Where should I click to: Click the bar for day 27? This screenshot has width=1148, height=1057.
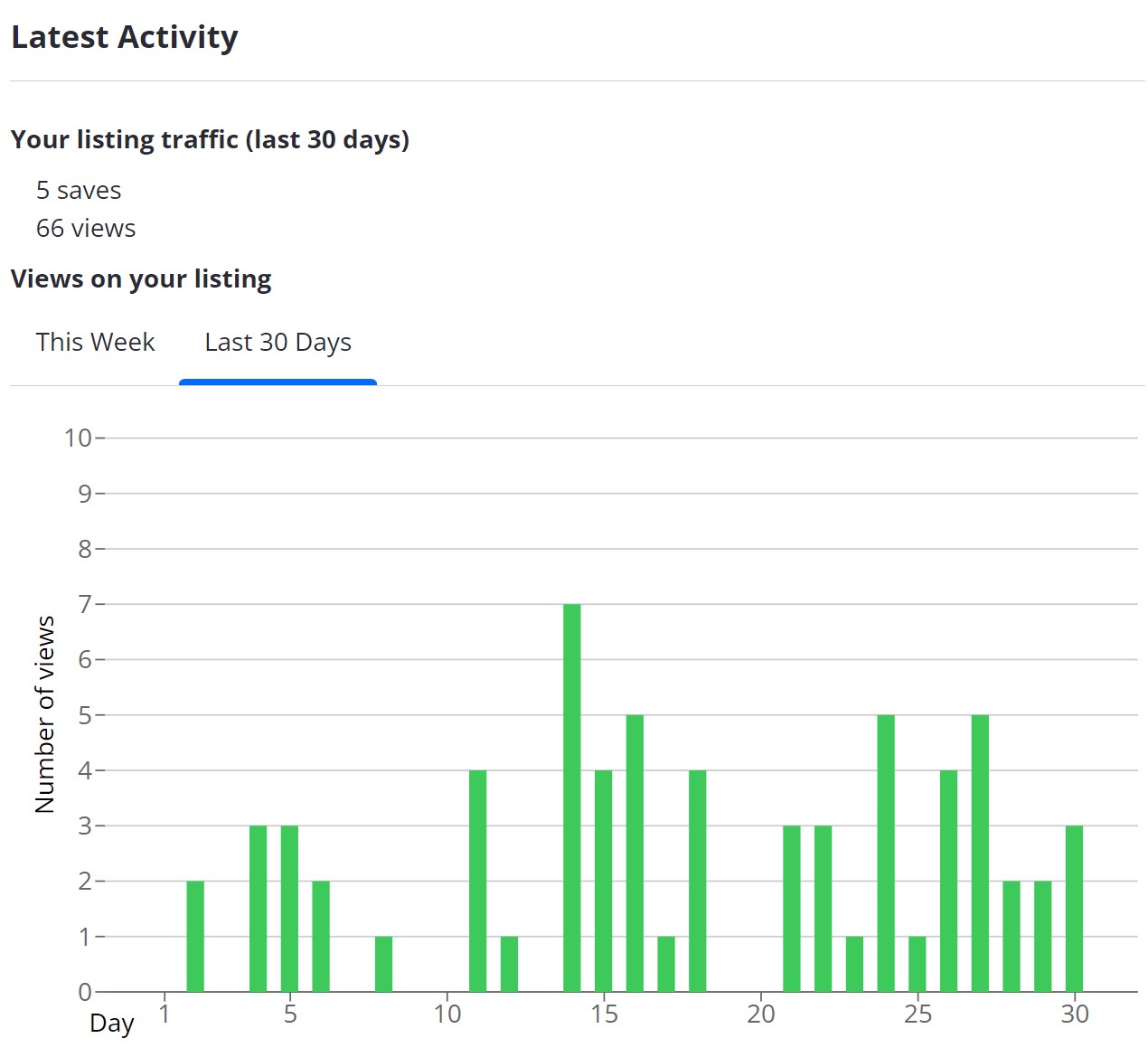[980, 853]
